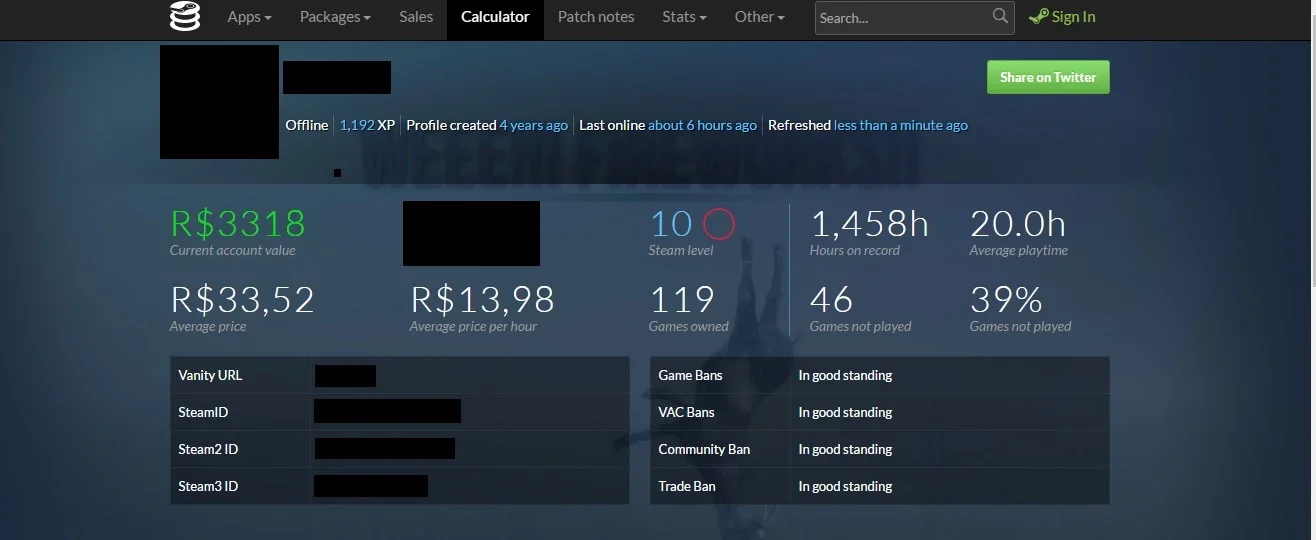Click the red Steam level badge circle
The height and width of the screenshot is (540, 1316).
tap(719, 223)
